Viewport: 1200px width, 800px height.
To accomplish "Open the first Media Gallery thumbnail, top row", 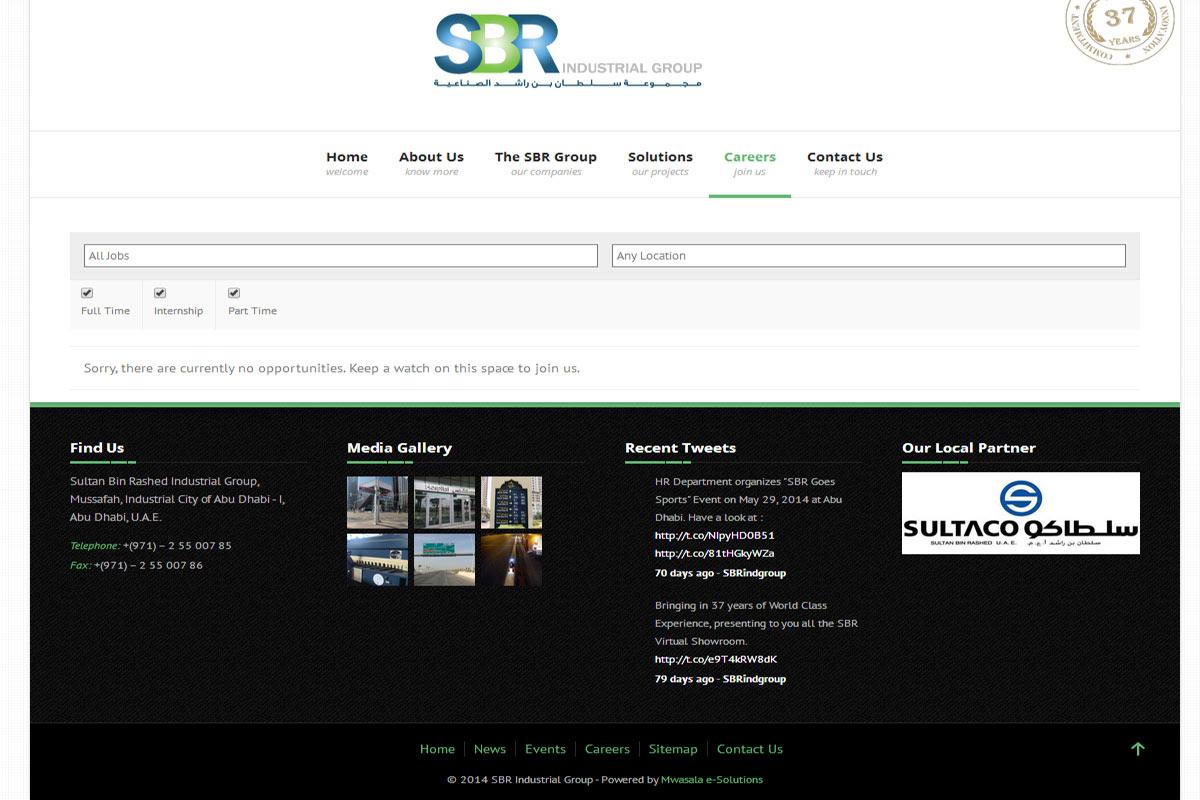I will pos(377,502).
